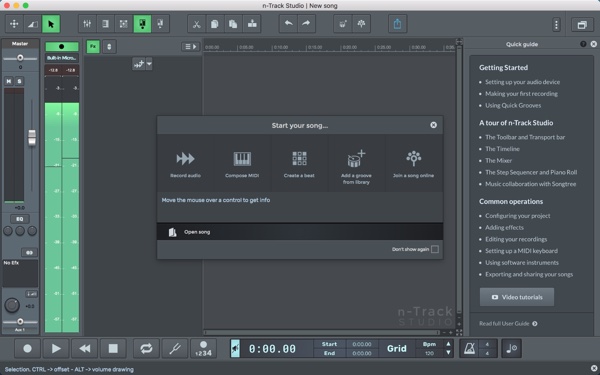
Task: Choose Add a groove from library
Action: (356, 163)
